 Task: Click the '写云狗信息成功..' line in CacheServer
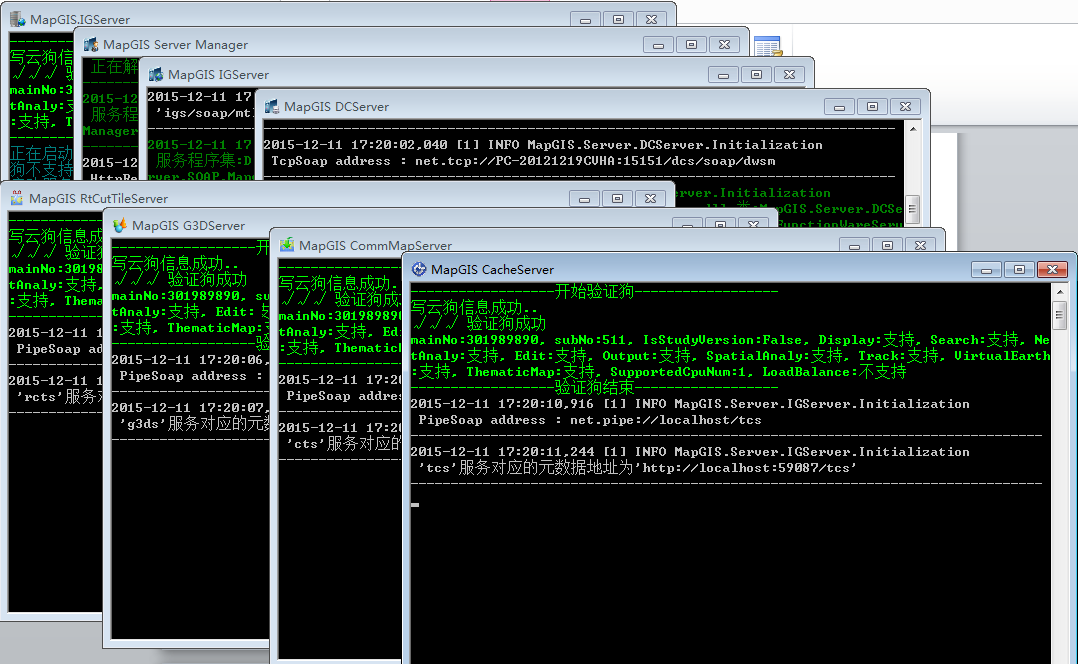pos(475,307)
